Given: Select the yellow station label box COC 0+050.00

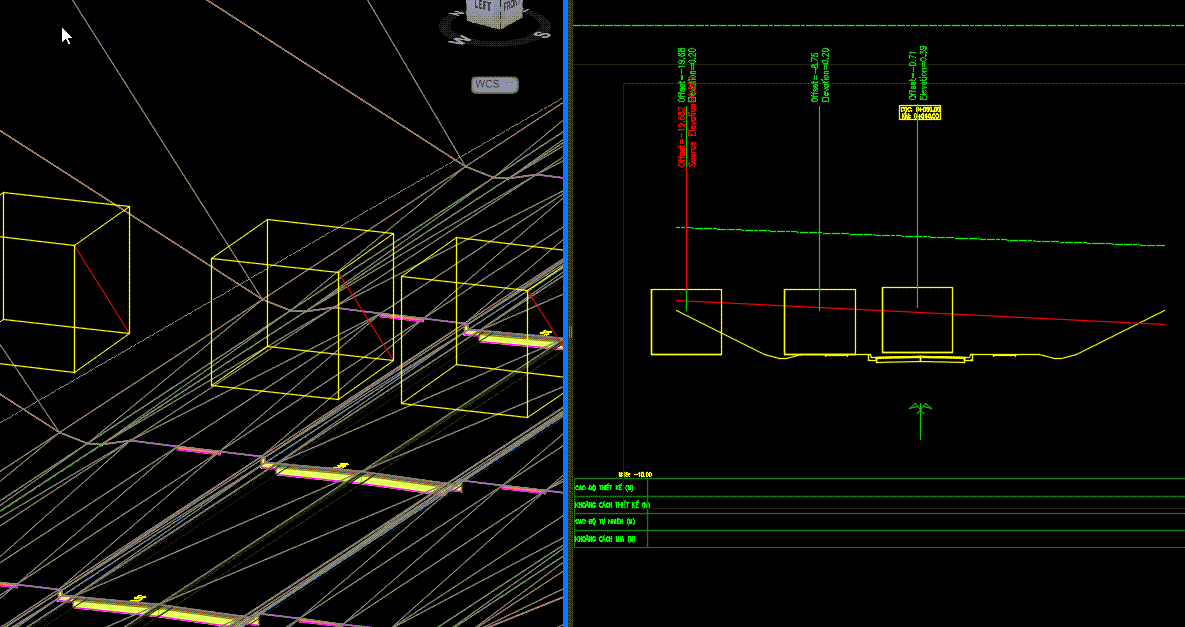Looking at the screenshot, I should click(x=920, y=110).
